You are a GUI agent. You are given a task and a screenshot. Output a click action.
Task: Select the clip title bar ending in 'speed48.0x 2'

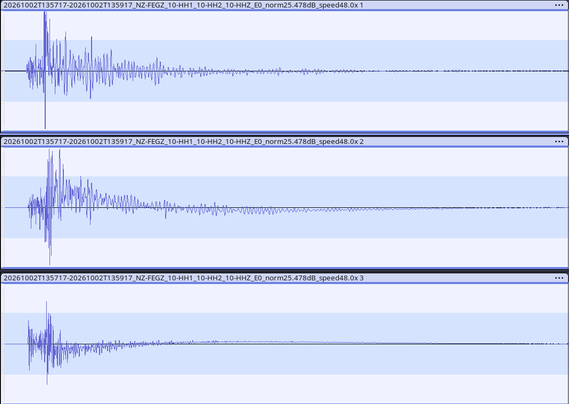(x=284, y=142)
